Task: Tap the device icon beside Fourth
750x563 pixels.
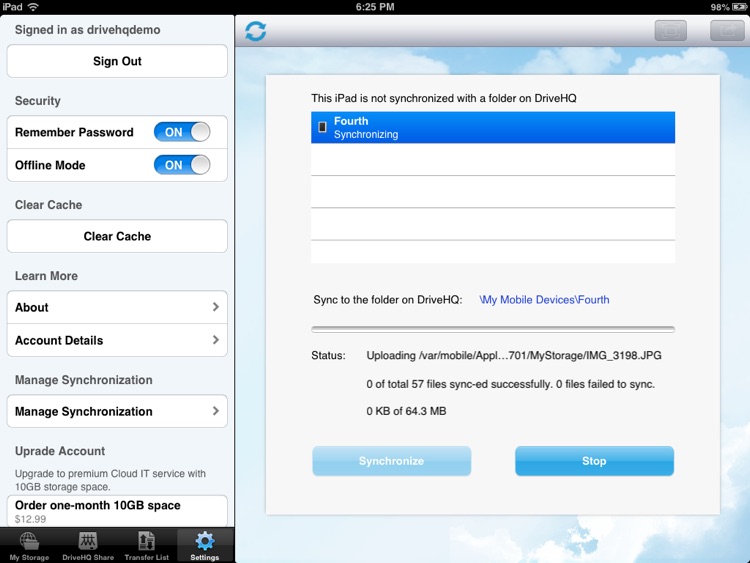Action: [x=322, y=127]
